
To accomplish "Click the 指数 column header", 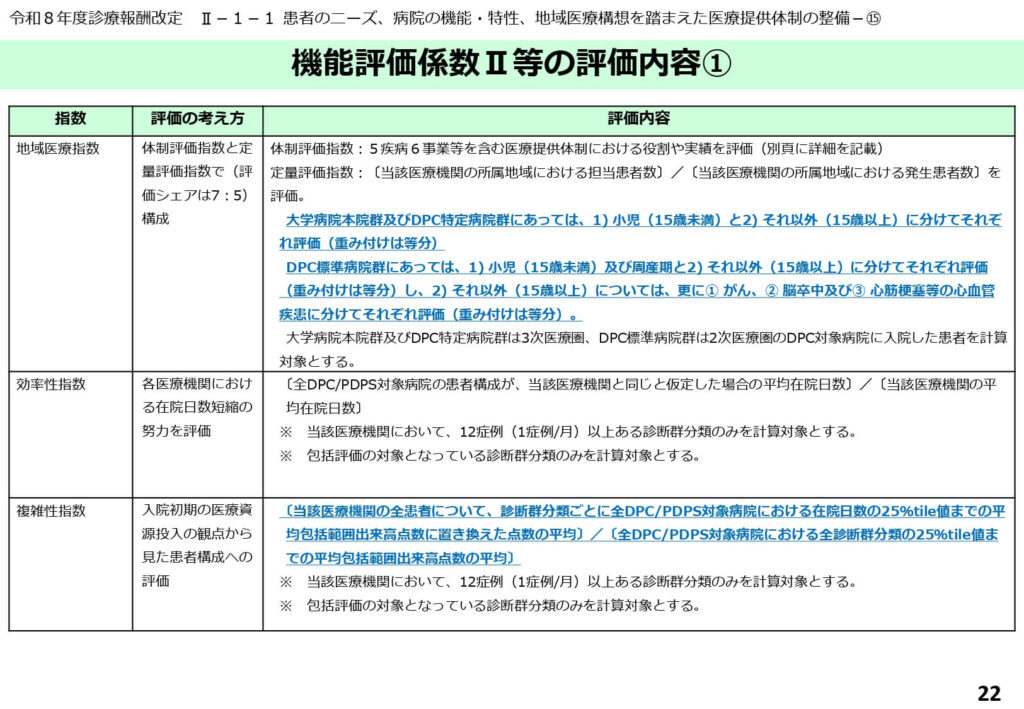I will [x=70, y=119].
